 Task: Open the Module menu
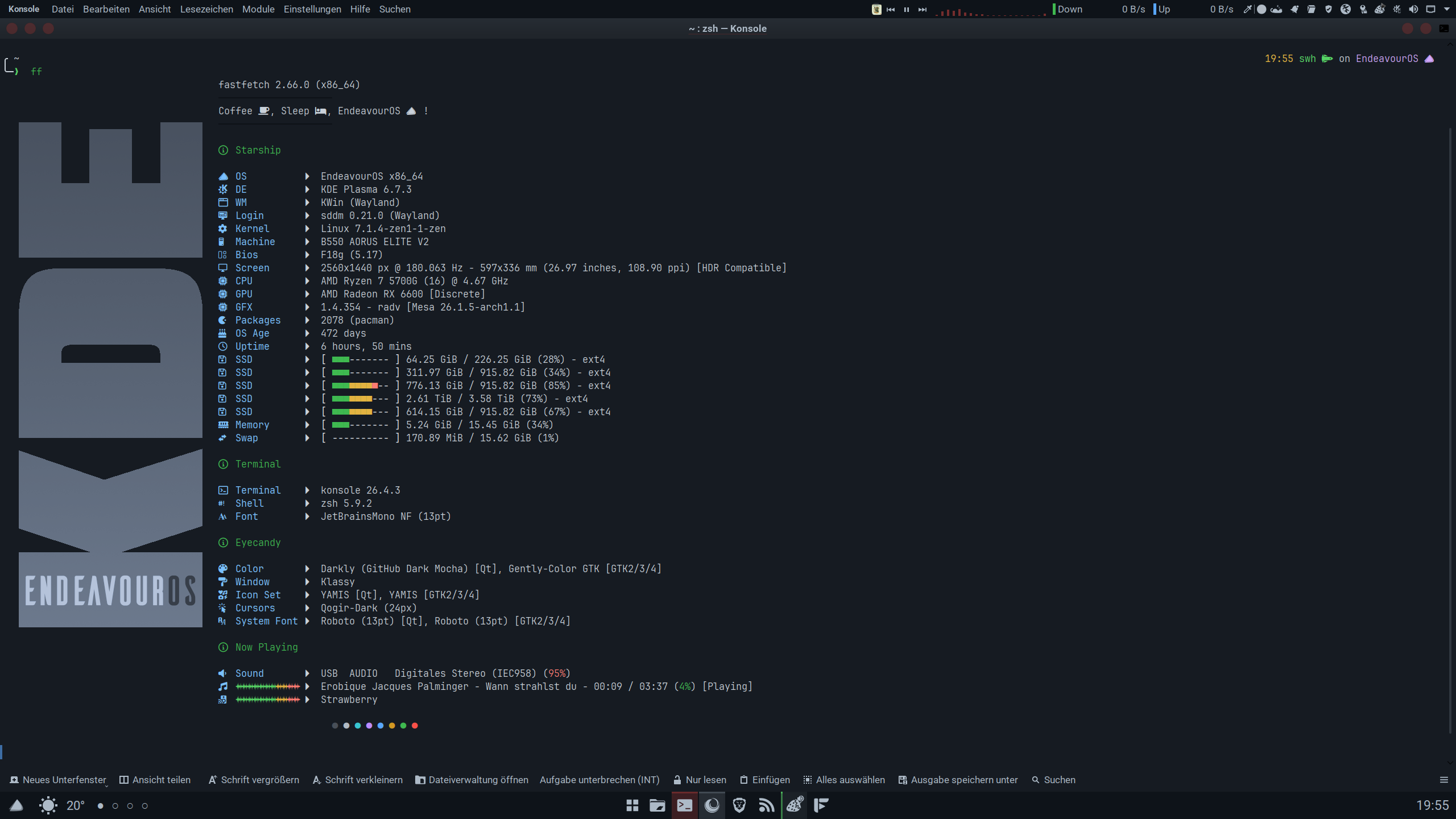point(258,9)
